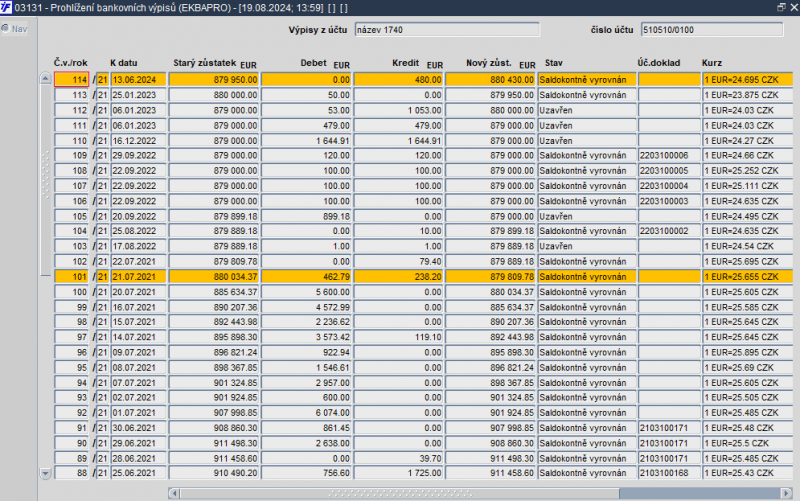Click date 17.08.2022 in row 103
The width and height of the screenshot is (800, 501).
pyautogui.click(x=138, y=246)
